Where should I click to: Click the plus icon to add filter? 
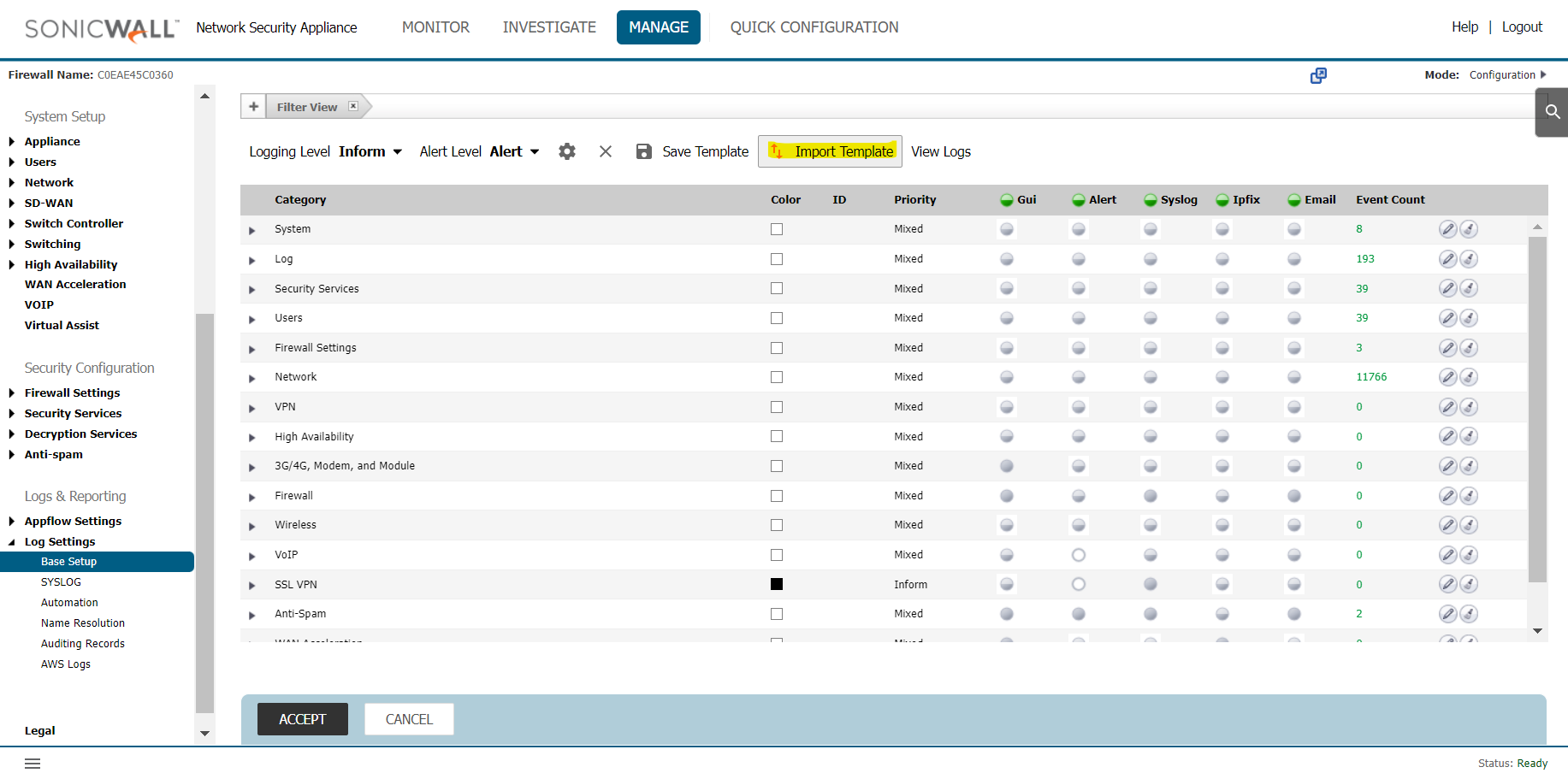(x=253, y=107)
